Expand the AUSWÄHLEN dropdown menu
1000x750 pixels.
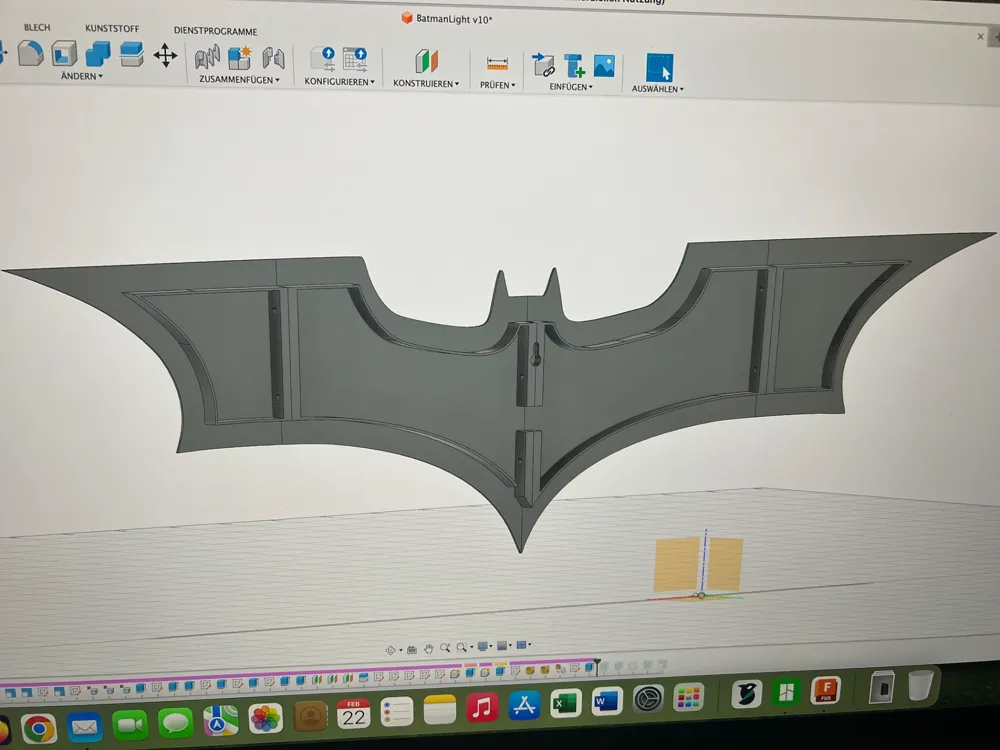click(x=658, y=89)
